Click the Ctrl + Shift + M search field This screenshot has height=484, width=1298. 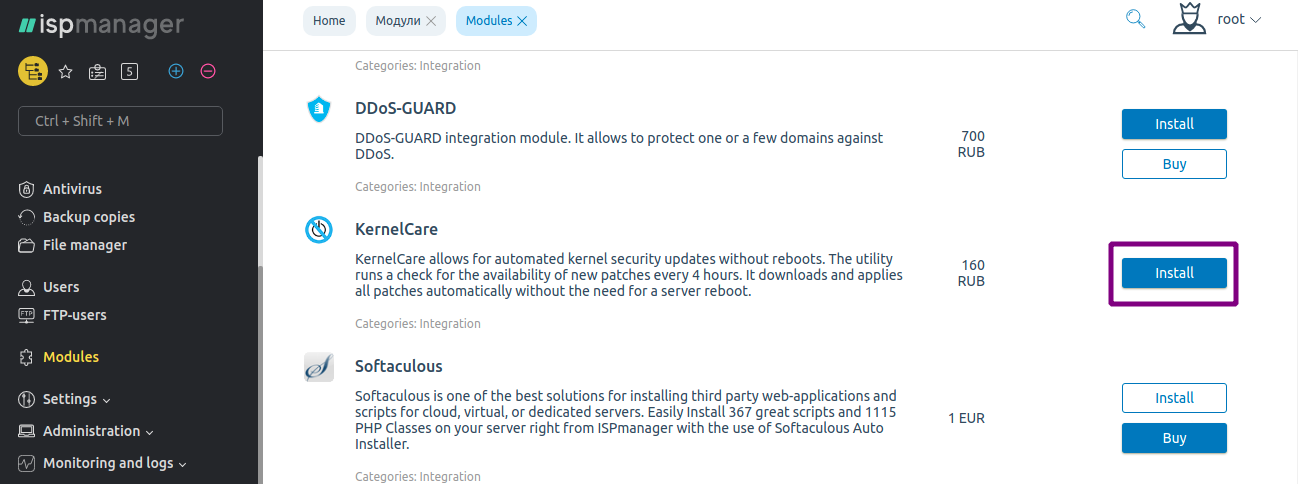click(x=120, y=121)
